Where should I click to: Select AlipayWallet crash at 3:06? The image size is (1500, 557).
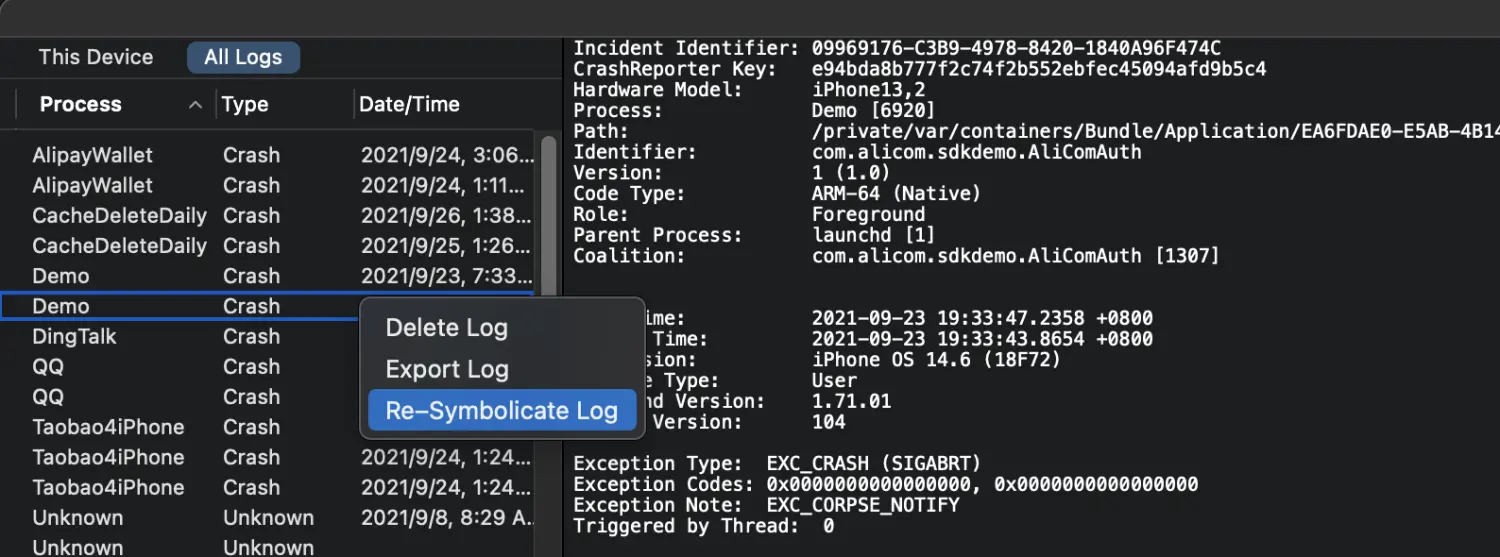click(93, 155)
